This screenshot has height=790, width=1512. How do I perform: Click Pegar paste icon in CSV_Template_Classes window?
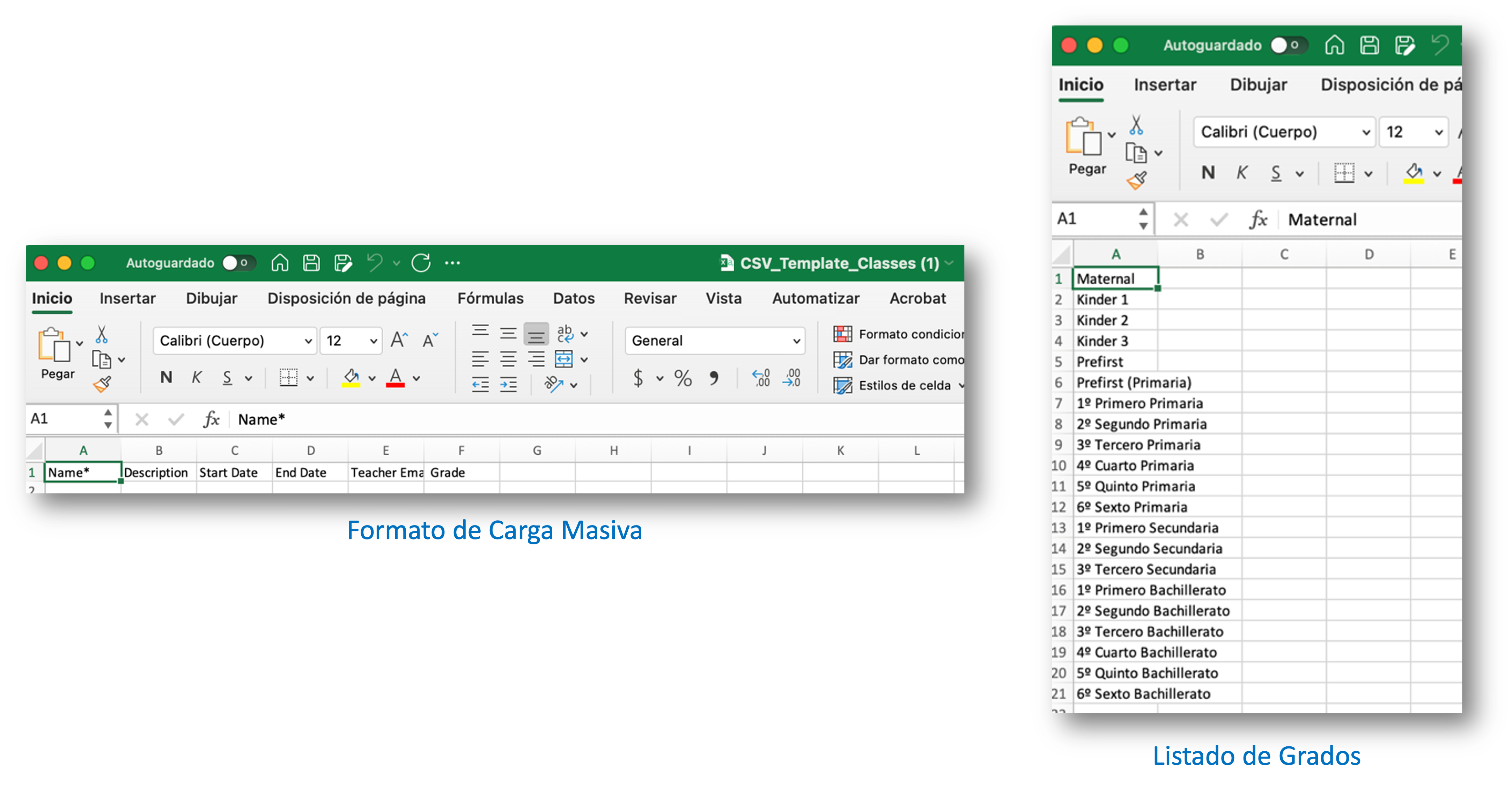tap(54, 344)
